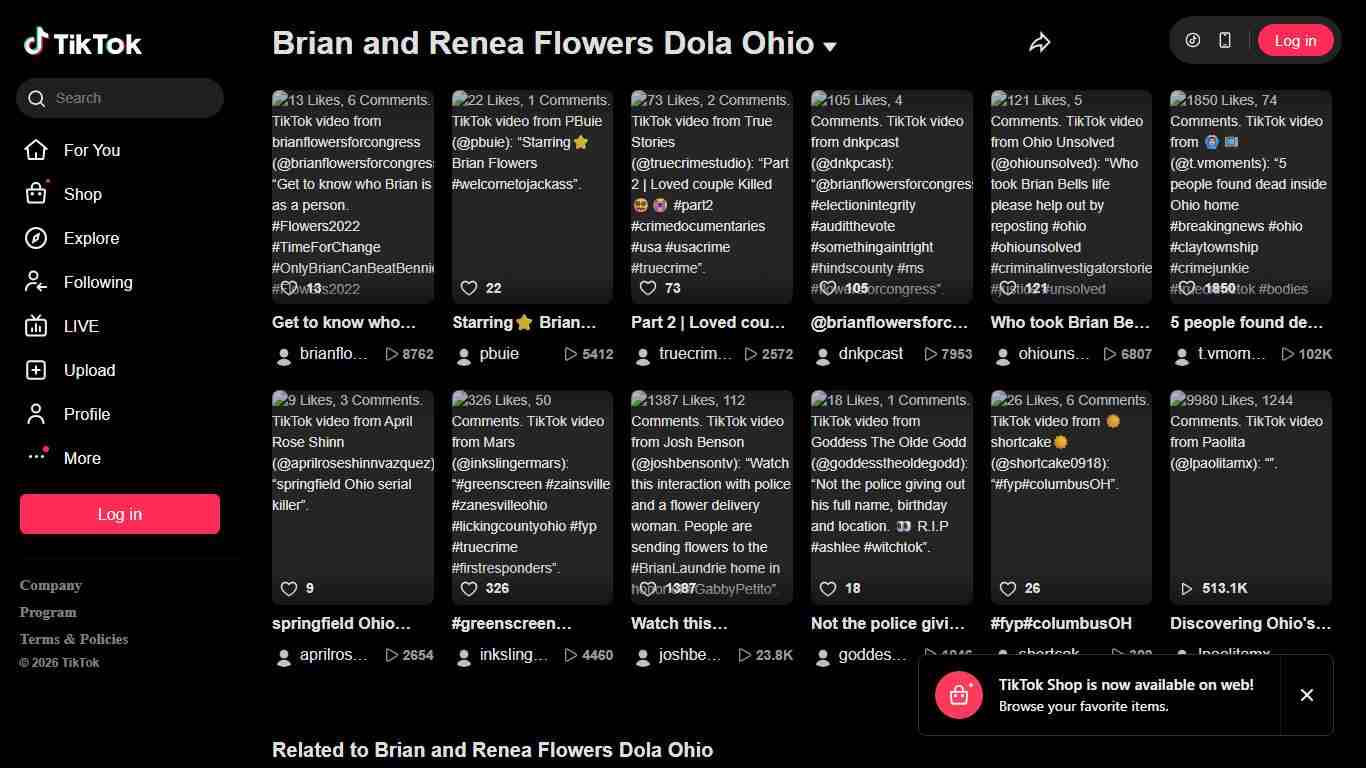Click the Company footer link
Viewport: 1366px width, 768px height.
point(50,585)
